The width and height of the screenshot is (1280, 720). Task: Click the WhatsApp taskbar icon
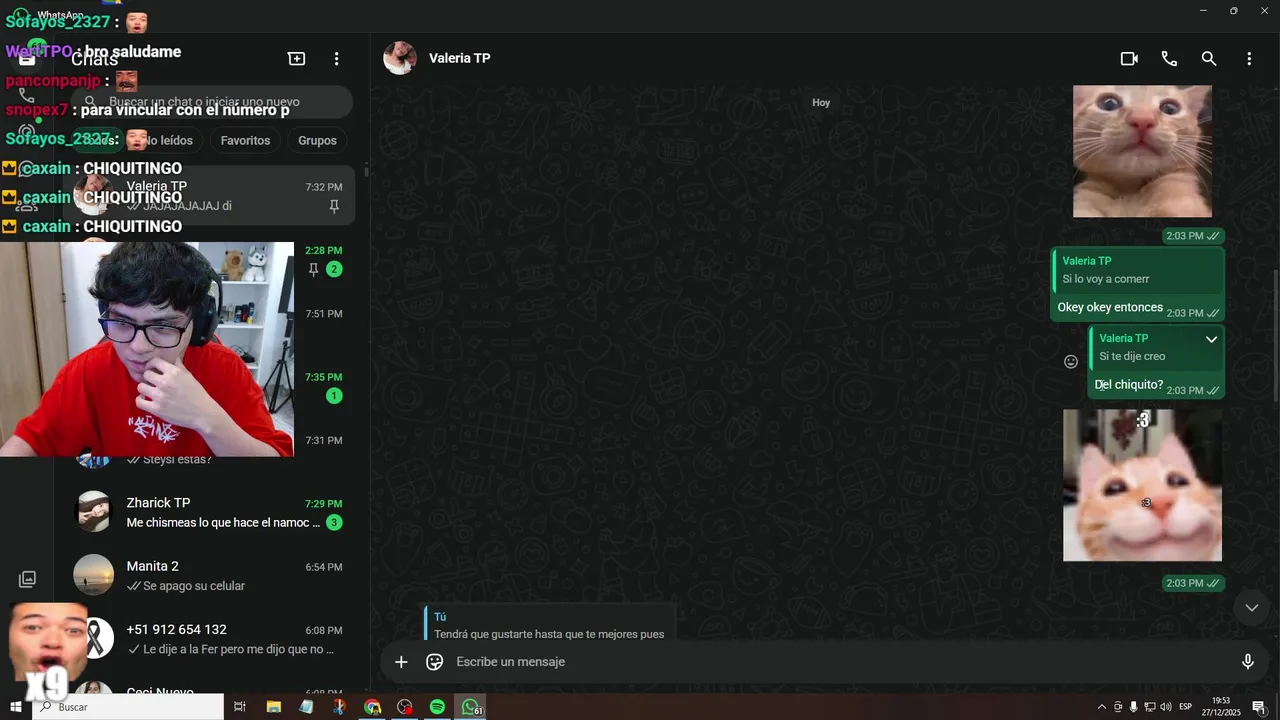point(471,707)
